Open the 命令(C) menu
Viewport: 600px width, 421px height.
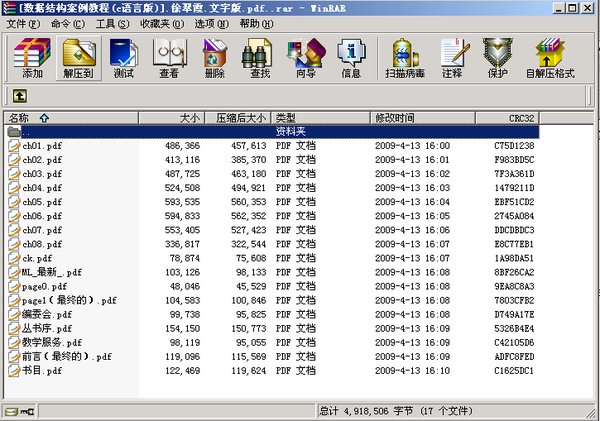68,24
